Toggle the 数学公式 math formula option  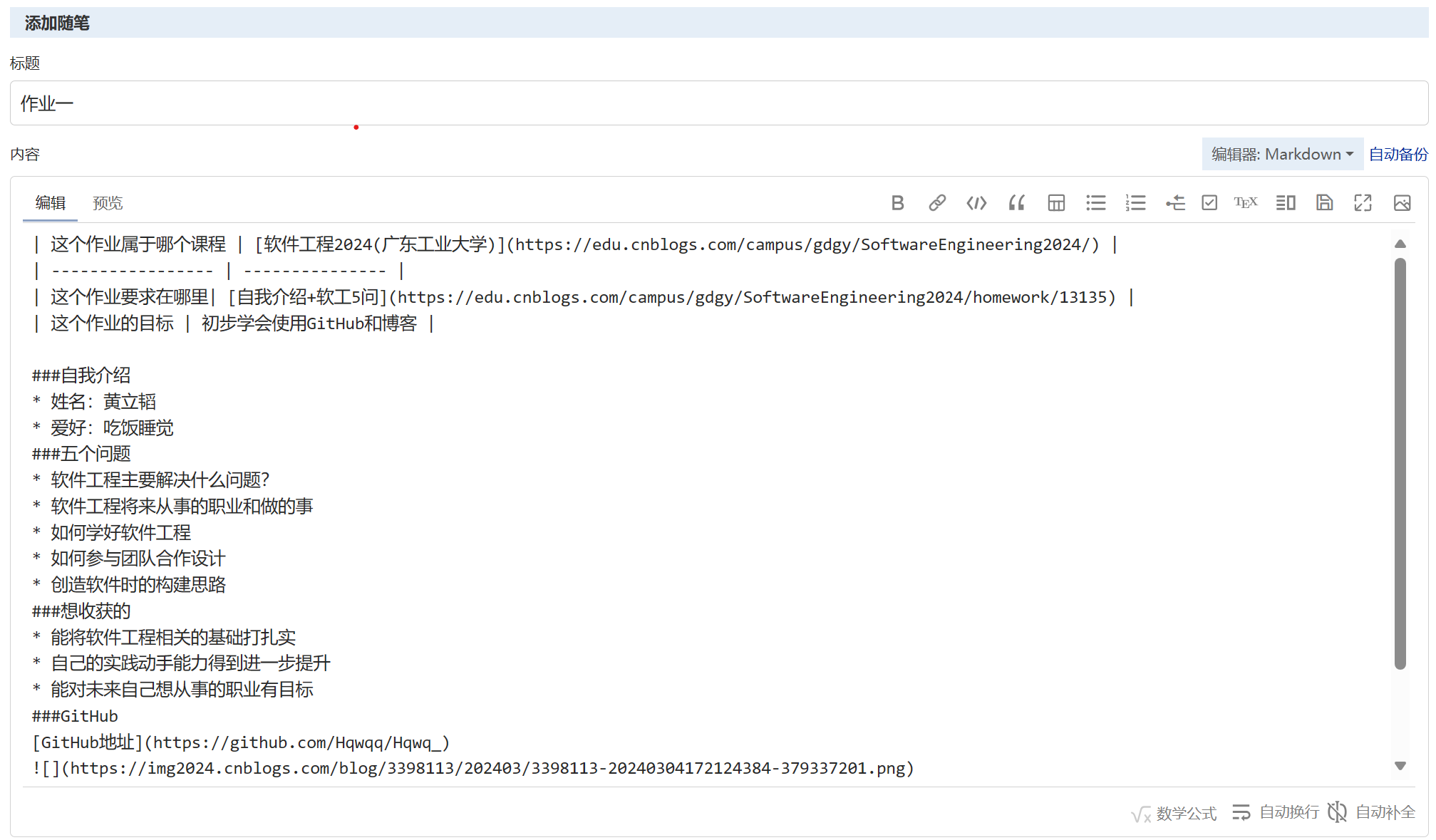(1174, 813)
